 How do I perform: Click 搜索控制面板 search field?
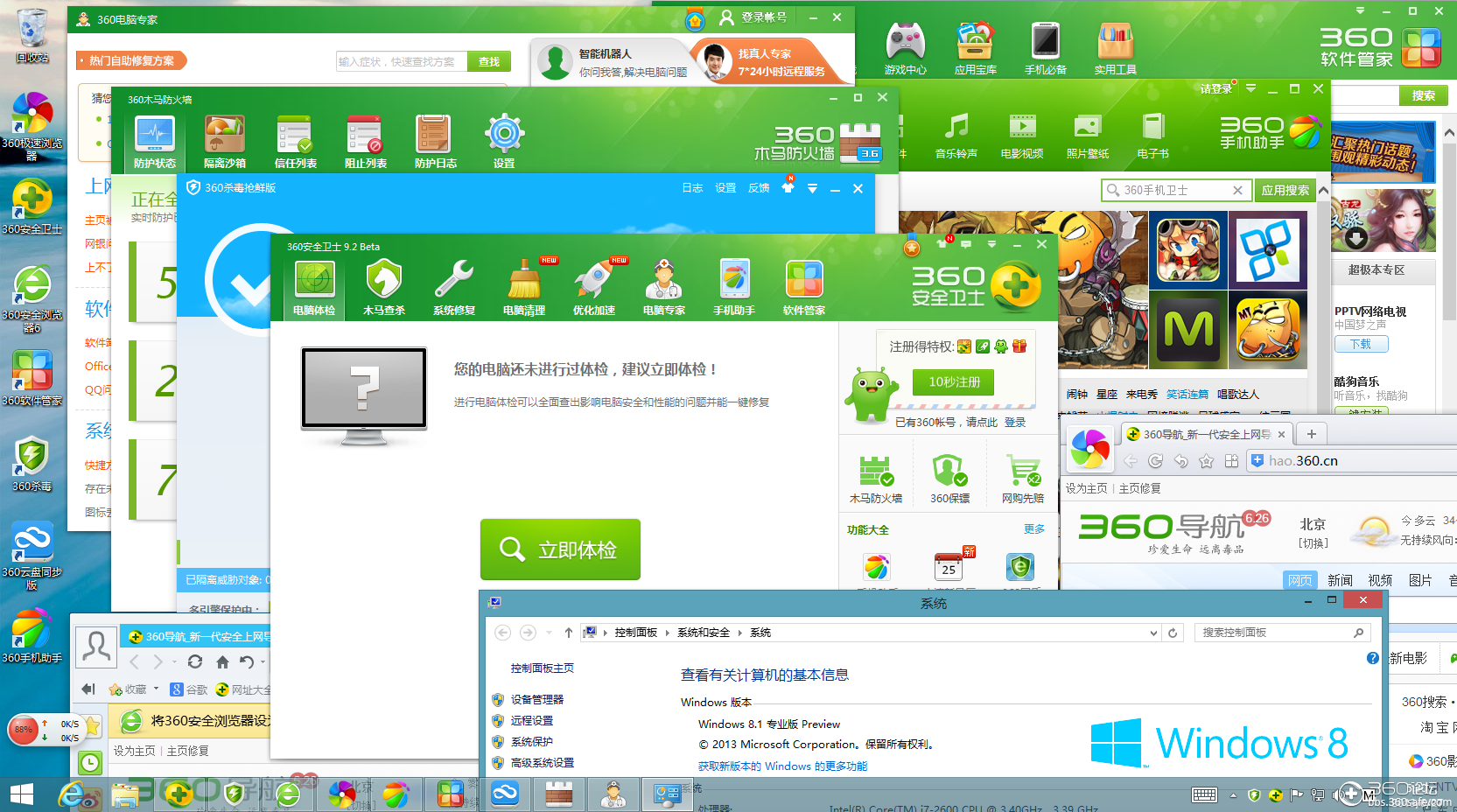point(1282,633)
